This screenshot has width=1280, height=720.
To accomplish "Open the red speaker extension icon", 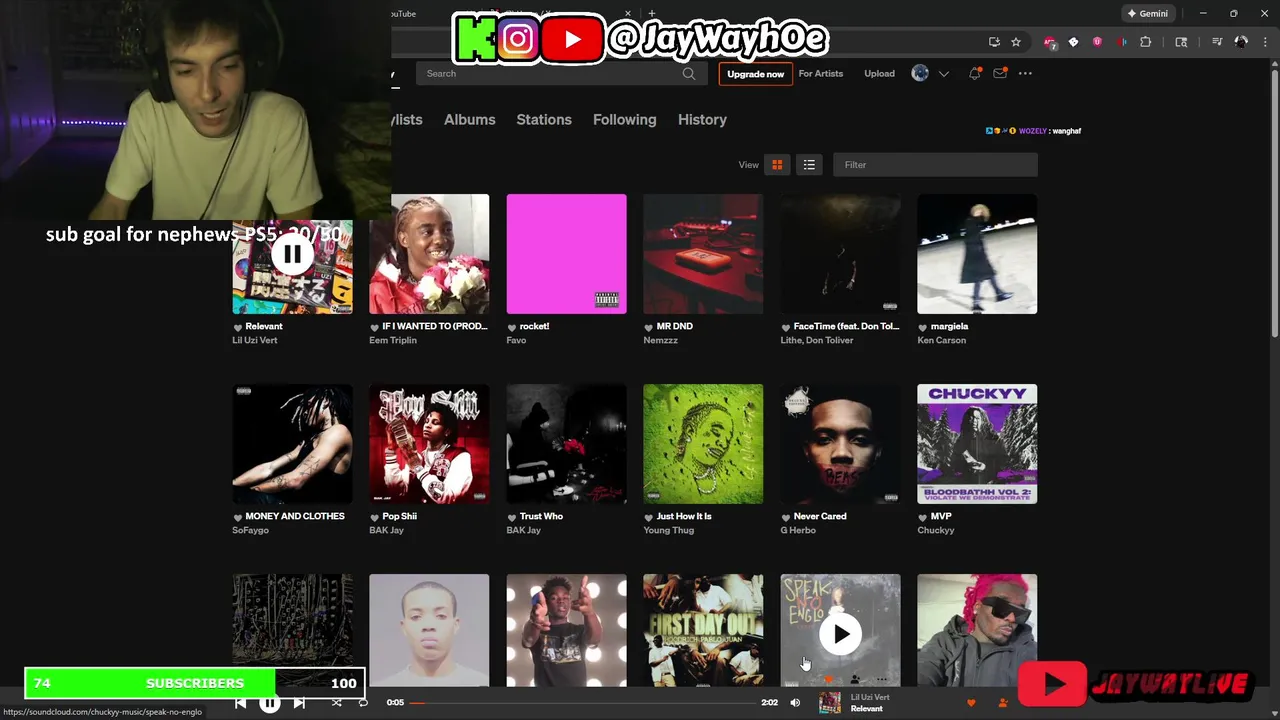I will click(x=1121, y=42).
